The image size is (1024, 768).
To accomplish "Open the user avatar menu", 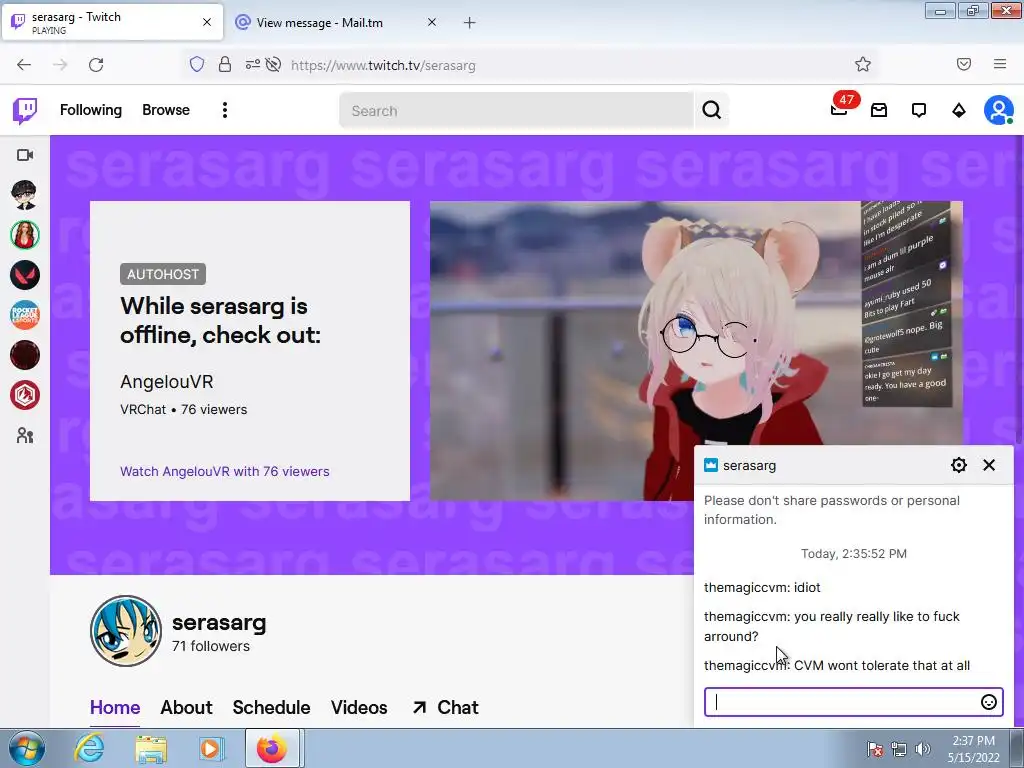I will (999, 110).
